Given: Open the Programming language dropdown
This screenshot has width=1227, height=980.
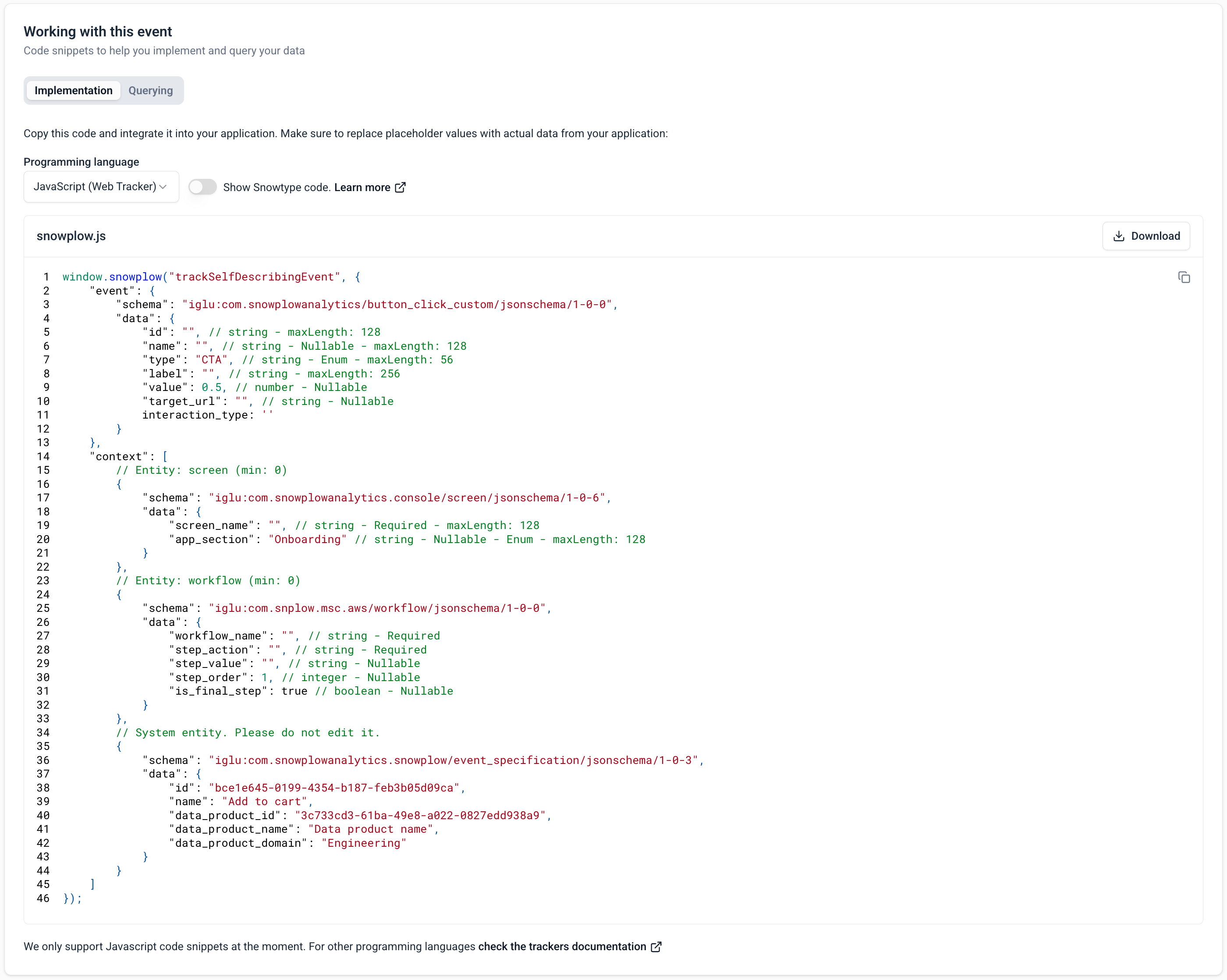Looking at the screenshot, I should coord(101,187).
